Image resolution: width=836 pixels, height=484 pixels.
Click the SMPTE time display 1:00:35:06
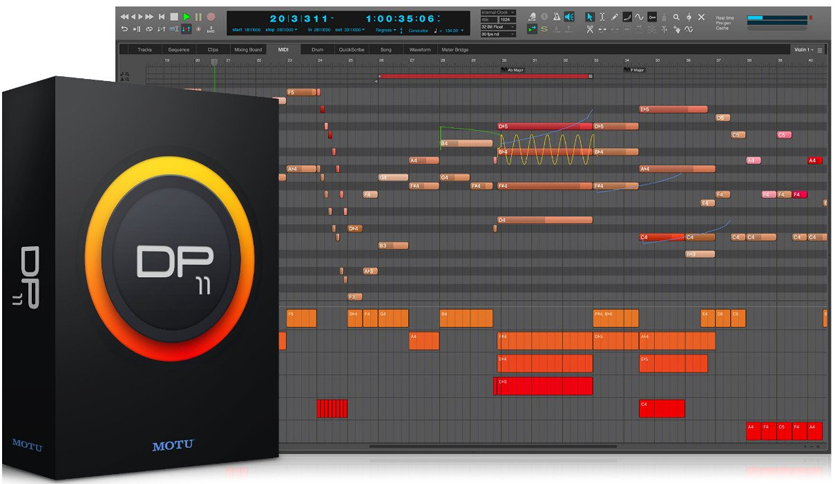pos(400,19)
